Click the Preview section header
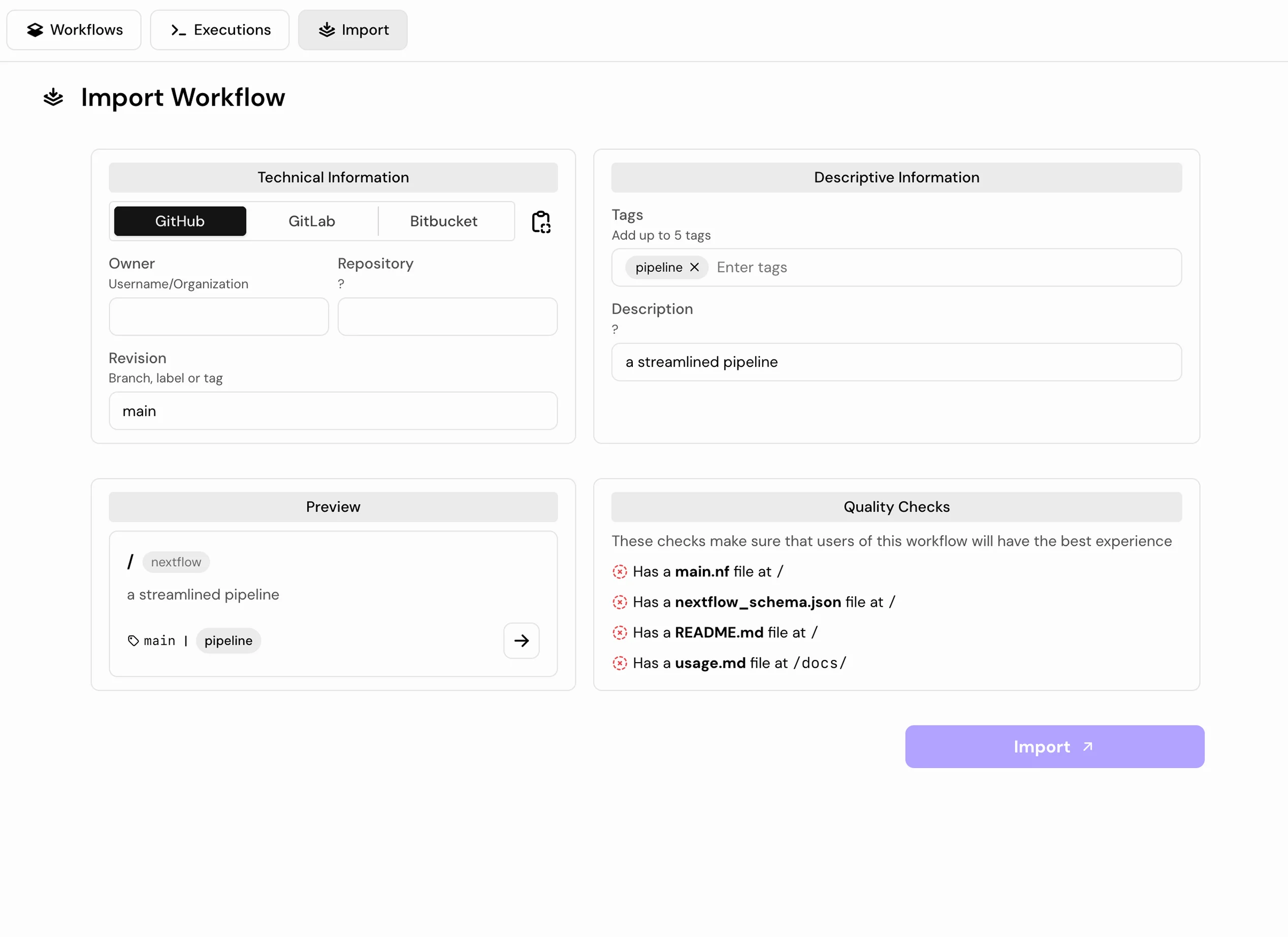The height and width of the screenshot is (937, 1288). pyautogui.click(x=333, y=507)
